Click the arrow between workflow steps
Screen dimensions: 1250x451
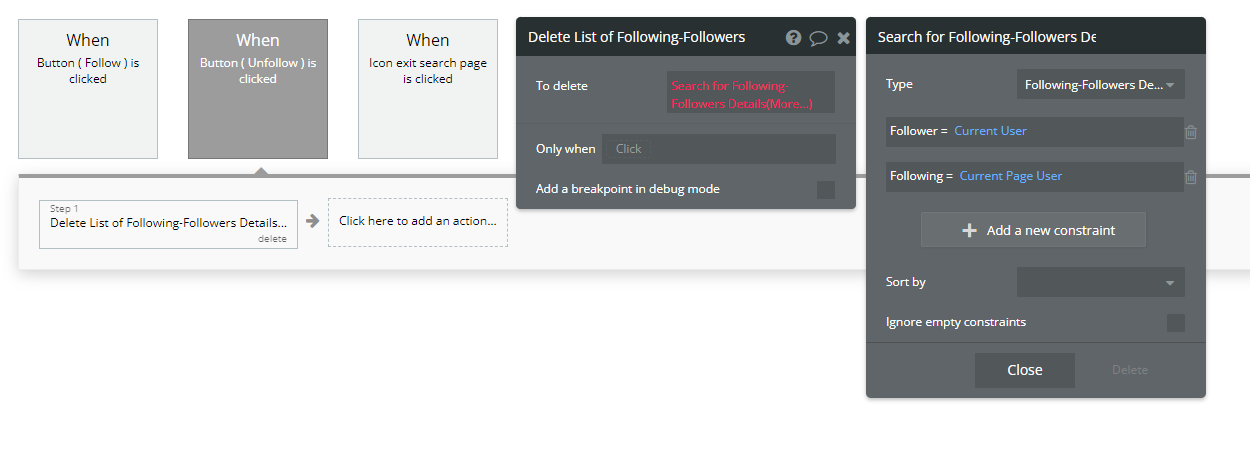click(x=312, y=221)
